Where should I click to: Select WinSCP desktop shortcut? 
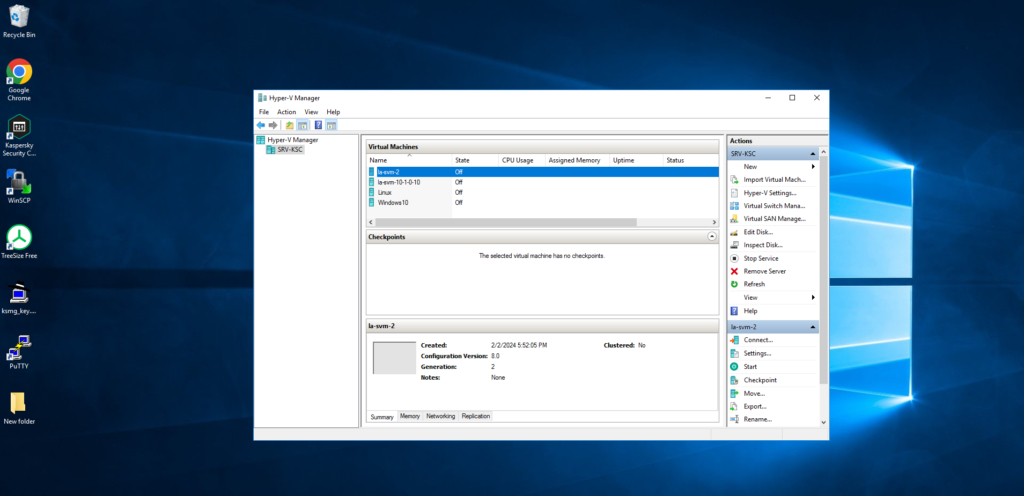pos(19,187)
